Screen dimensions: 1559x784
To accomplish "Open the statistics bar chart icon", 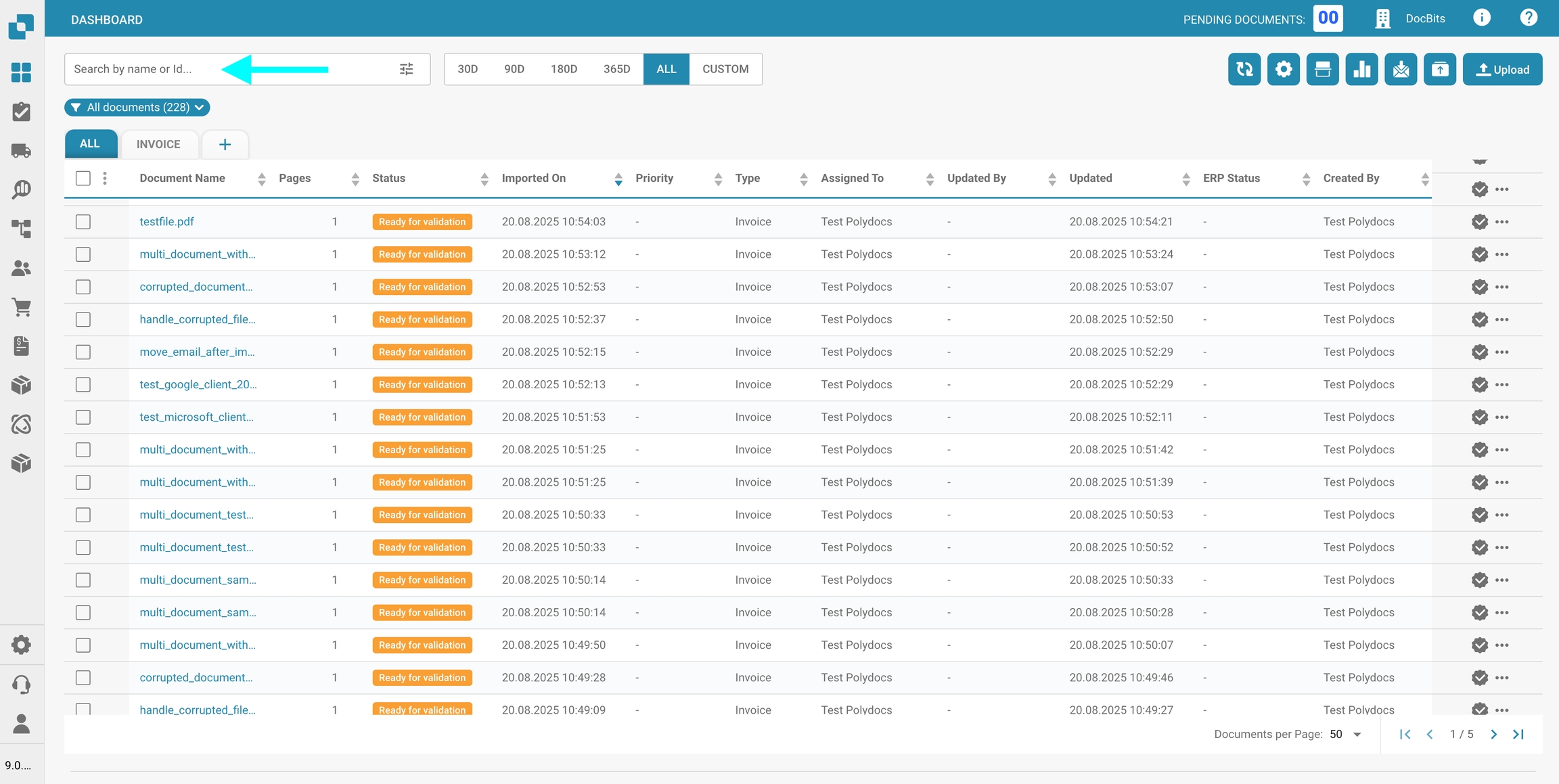I will pos(1361,69).
